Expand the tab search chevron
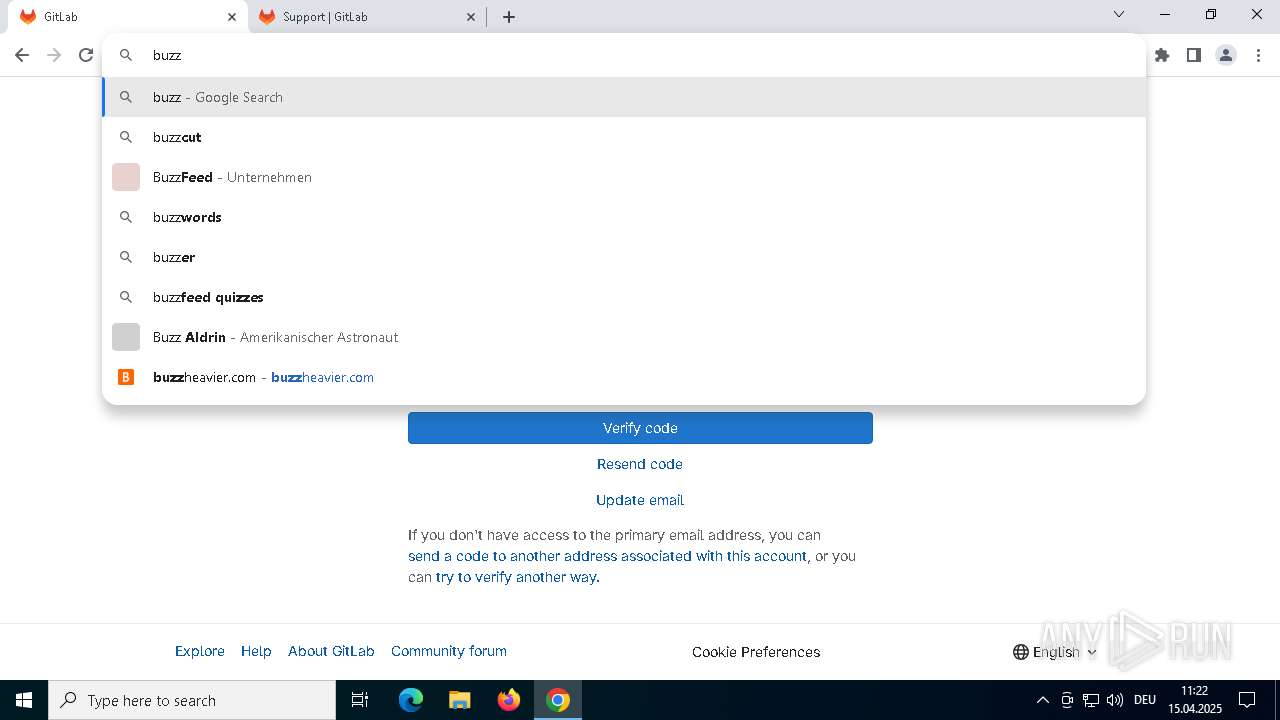Image resolution: width=1280 pixels, height=720 pixels. (1119, 14)
